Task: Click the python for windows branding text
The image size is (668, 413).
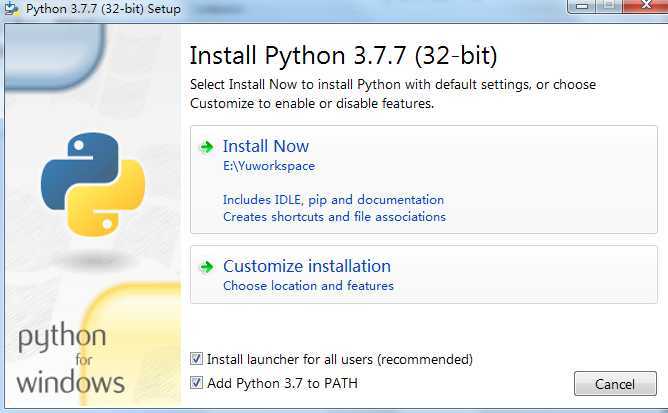Action: [x=70, y=358]
